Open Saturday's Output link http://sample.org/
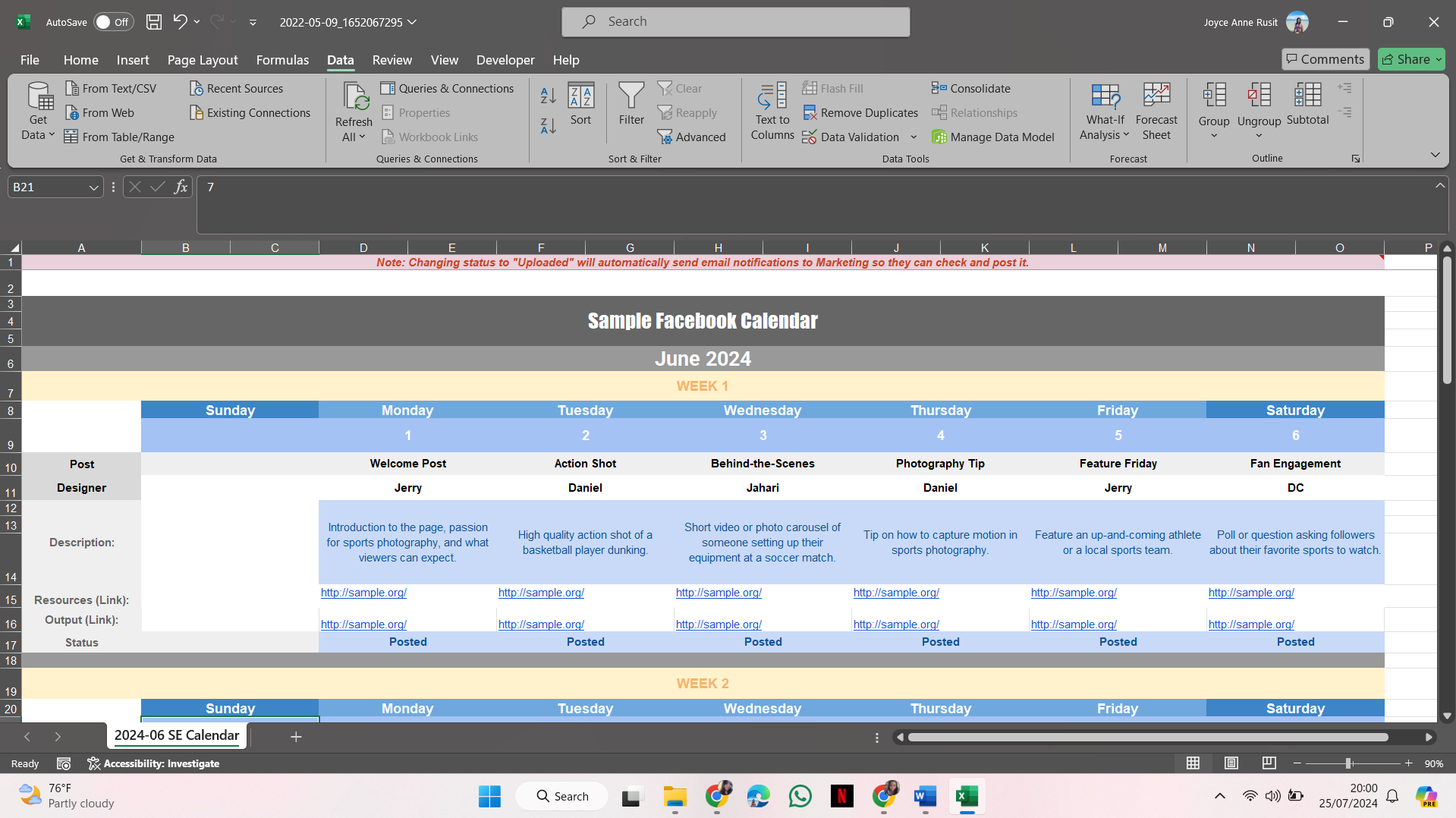 click(1251, 625)
